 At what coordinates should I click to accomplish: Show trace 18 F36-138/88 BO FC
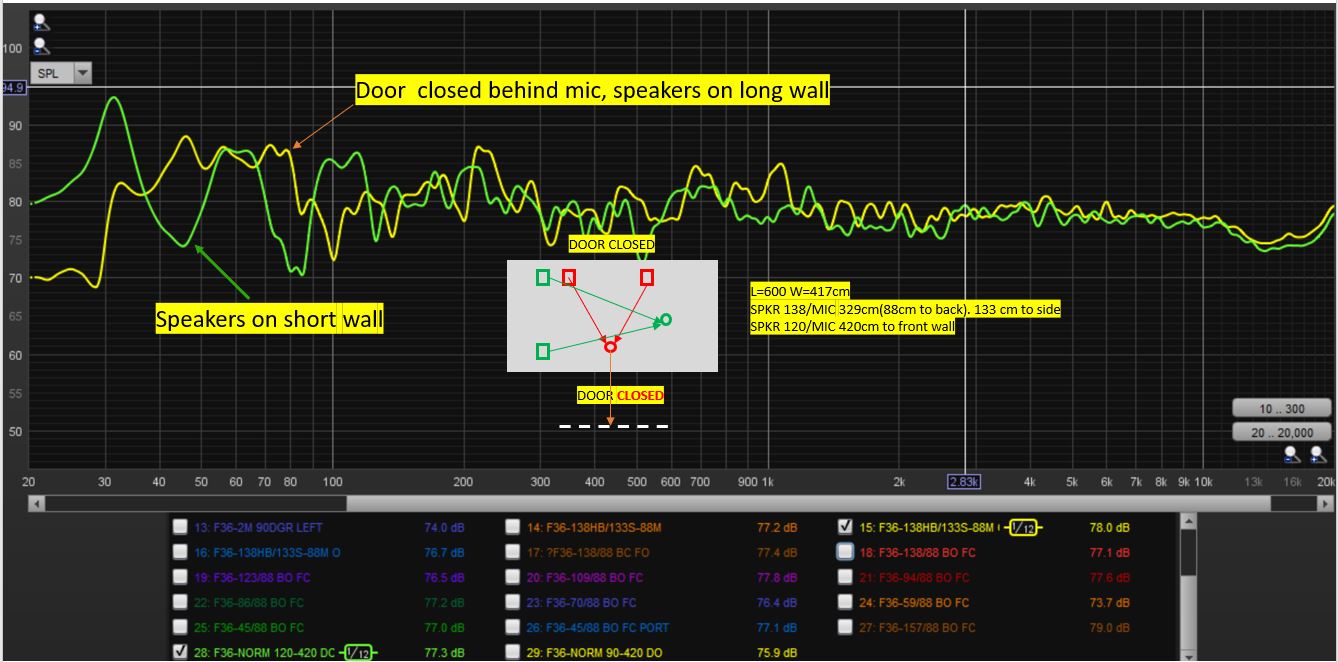click(845, 551)
